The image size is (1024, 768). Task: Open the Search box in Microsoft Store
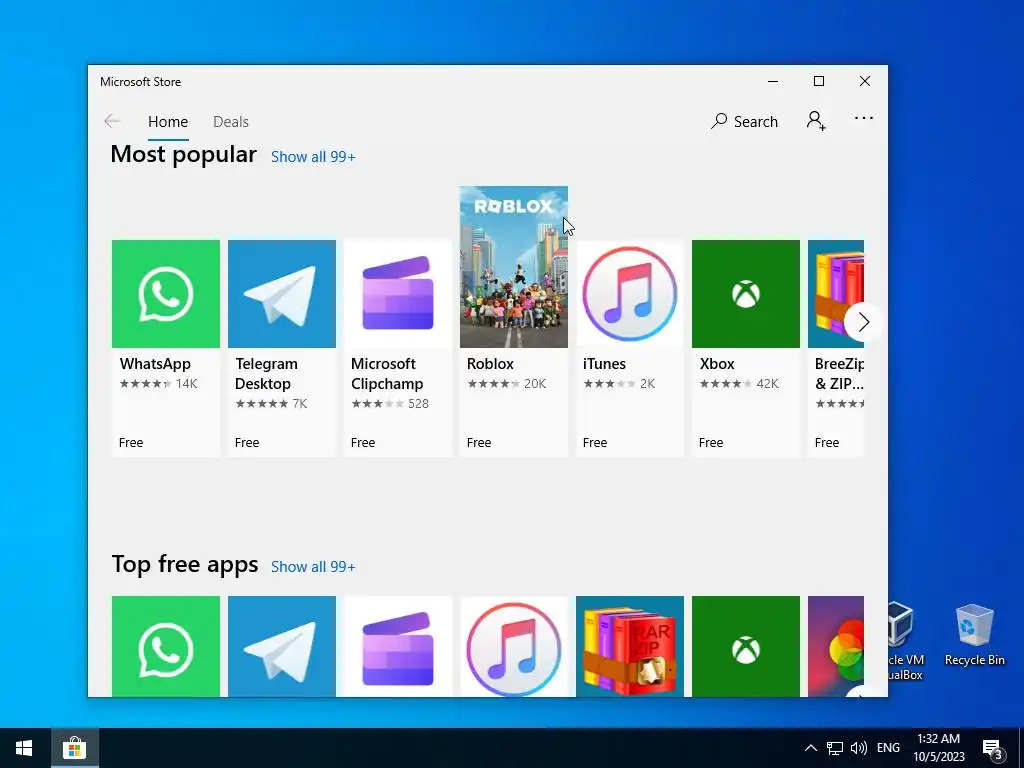(x=744, y=121)
